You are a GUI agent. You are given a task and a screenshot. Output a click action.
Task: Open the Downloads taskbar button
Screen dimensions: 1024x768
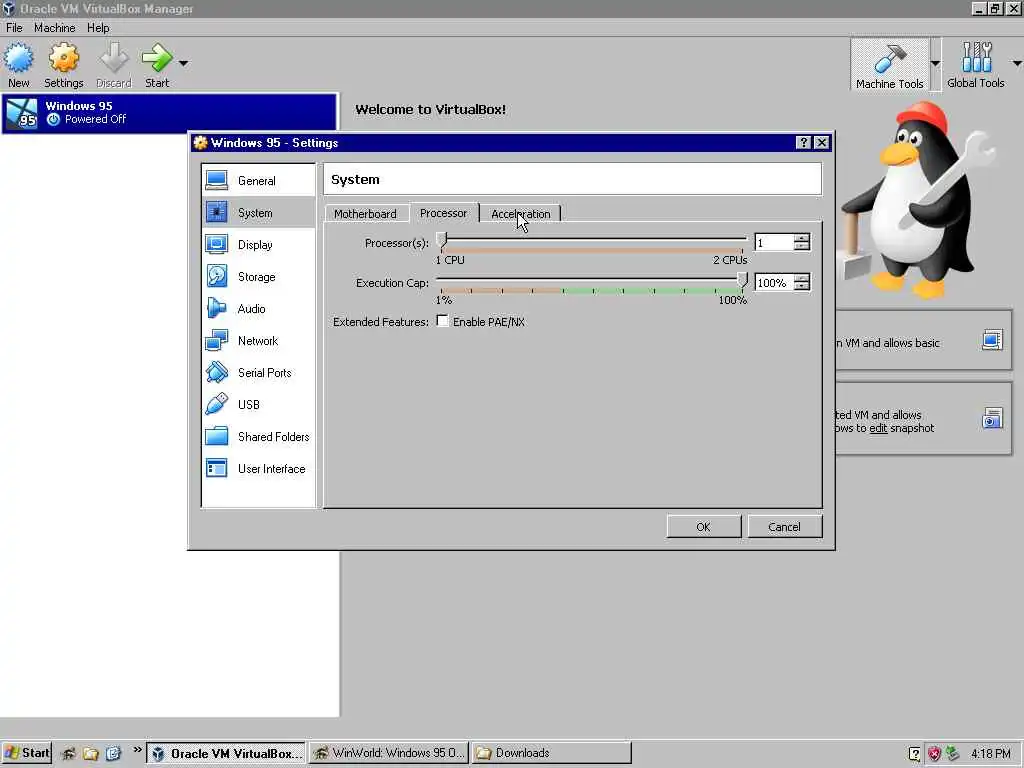pyautogui.click(x=551, y=753)
